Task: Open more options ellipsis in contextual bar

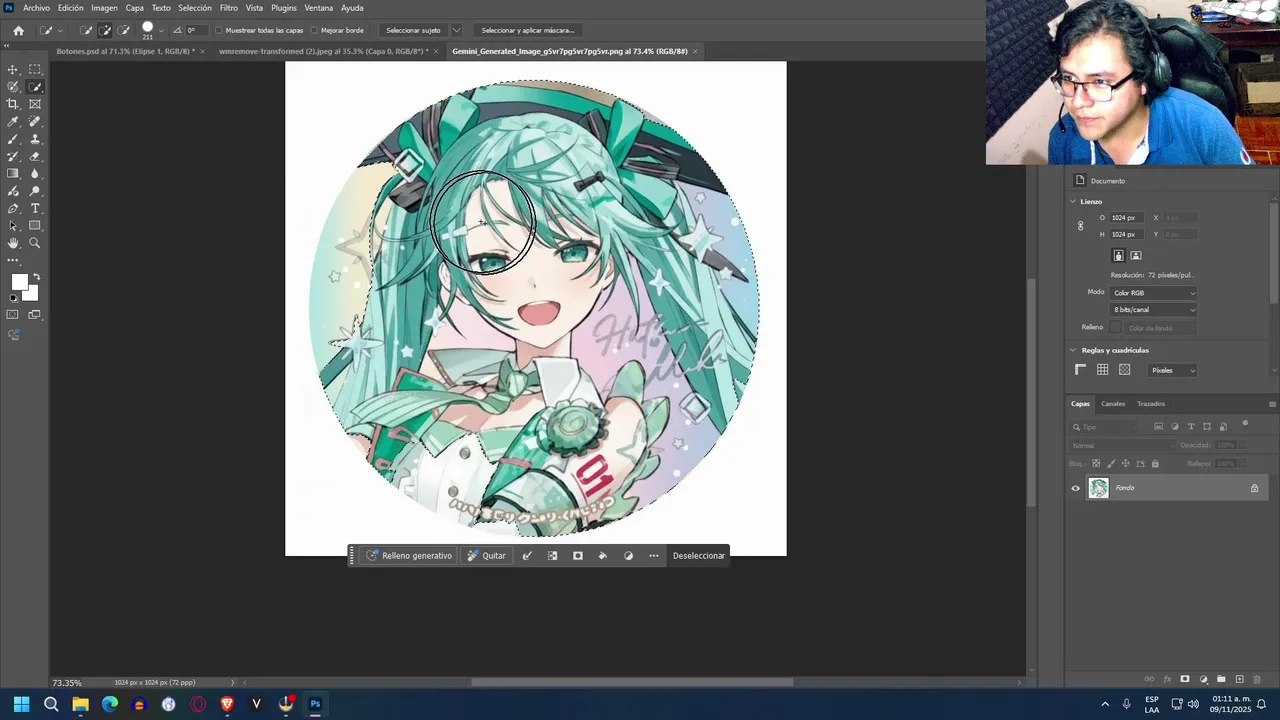Action: tap(654, 556)
